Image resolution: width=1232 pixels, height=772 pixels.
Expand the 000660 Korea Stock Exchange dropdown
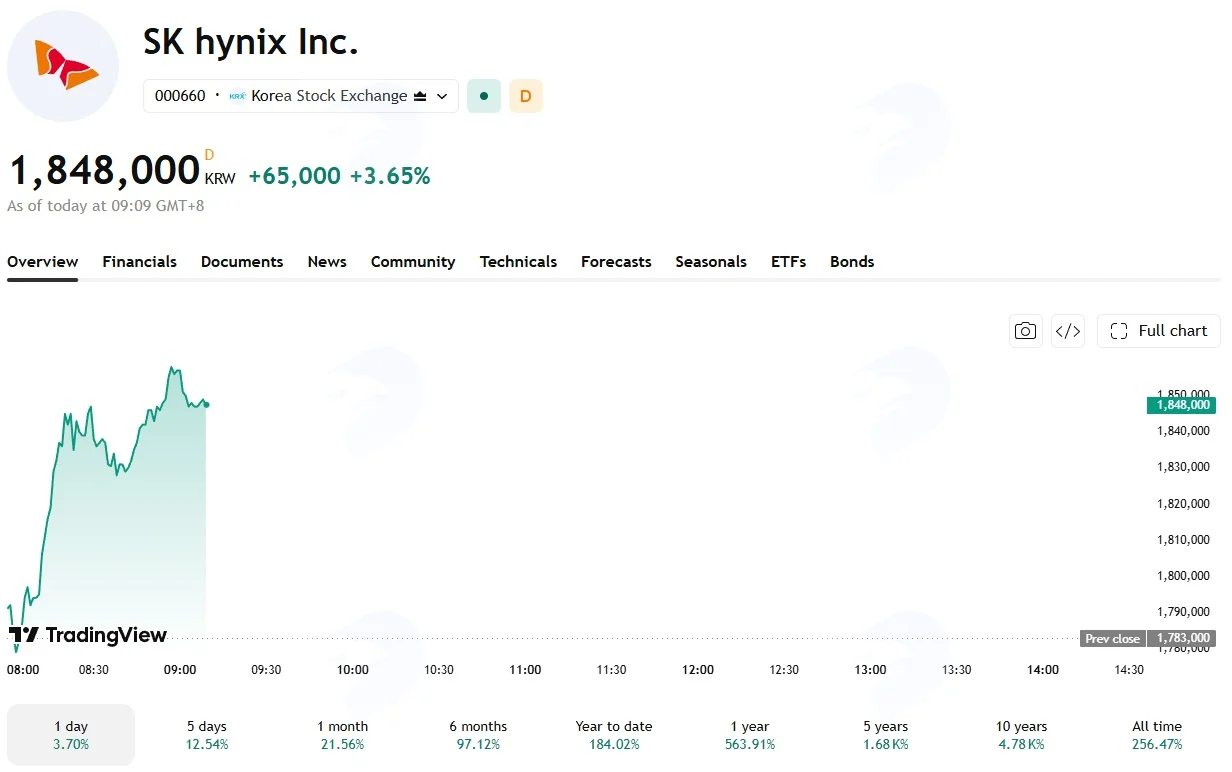pyautogui.click(x=301, y=96)
